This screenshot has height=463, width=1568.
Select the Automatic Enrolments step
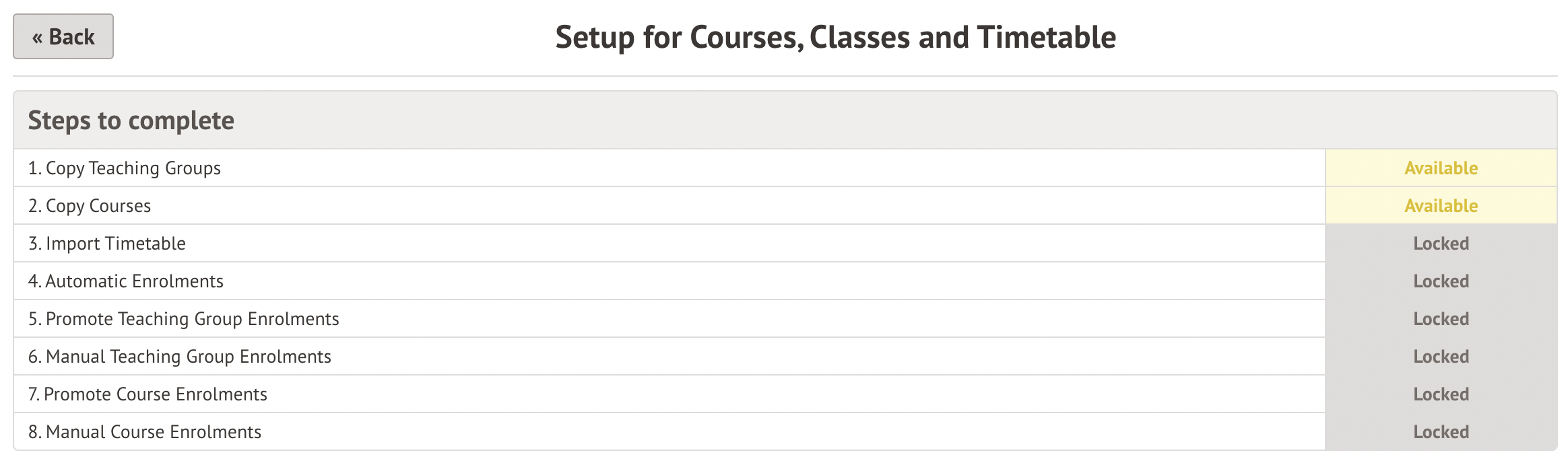point(126,281)
